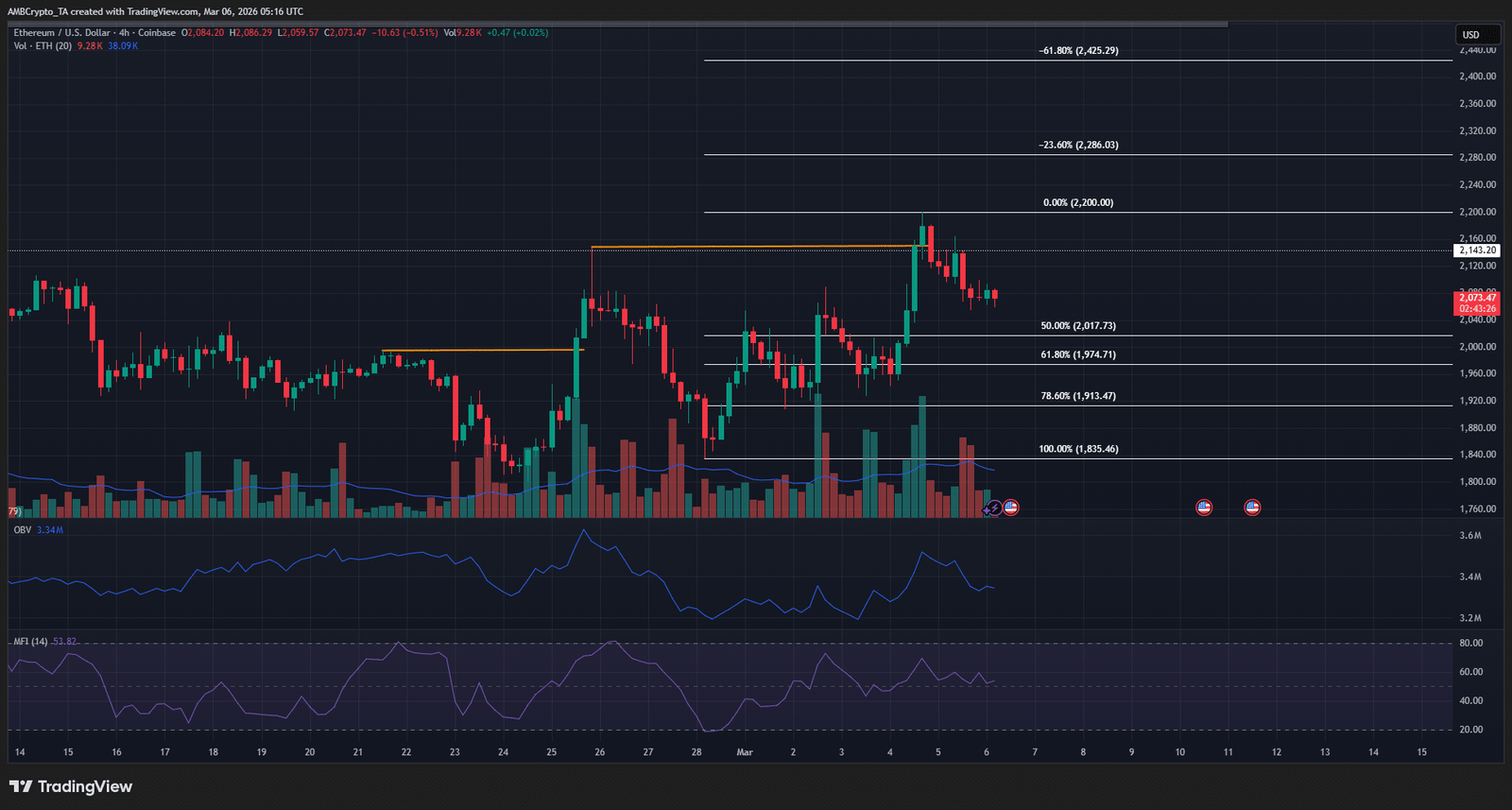Image resolution: width=1512 pixels, height=810 pixels.
Task: Select the Vol · ETH (20) indicator label
Action: (x=43, y=46)
